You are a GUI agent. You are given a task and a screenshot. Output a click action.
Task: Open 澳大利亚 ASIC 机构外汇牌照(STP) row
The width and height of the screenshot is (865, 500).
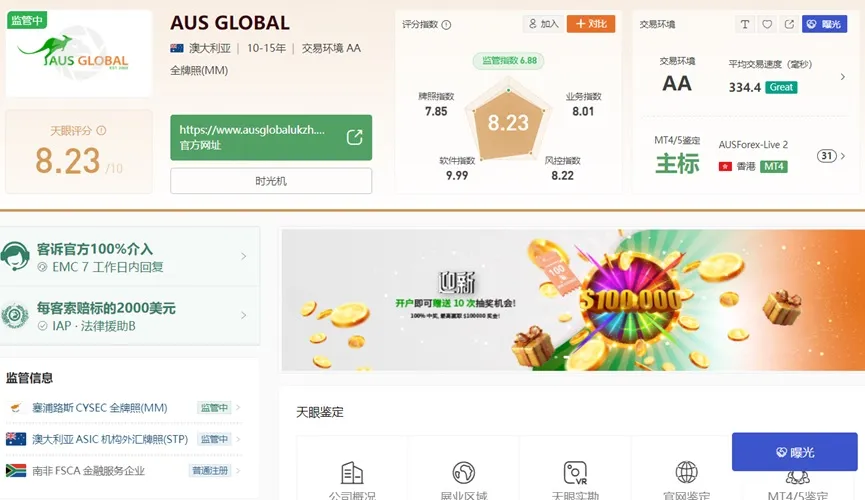coord(124,439)
